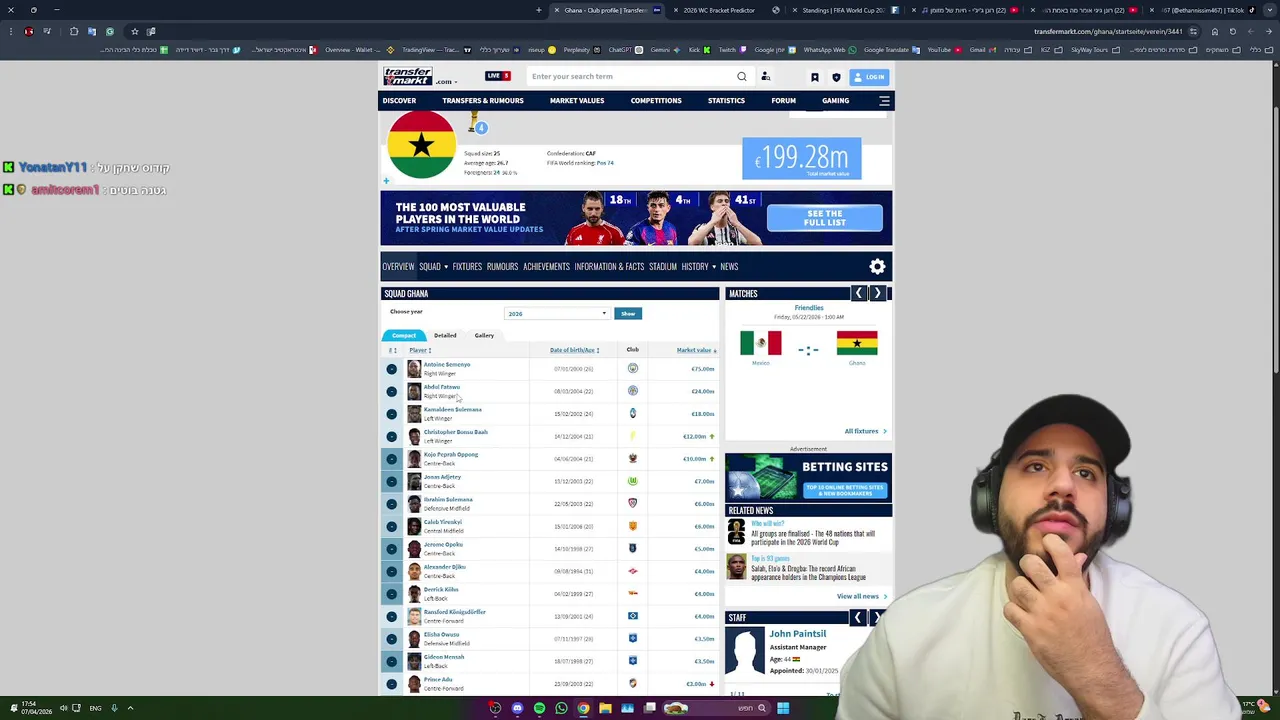Expand the History submenu
1280x720 pixels.
712,267
